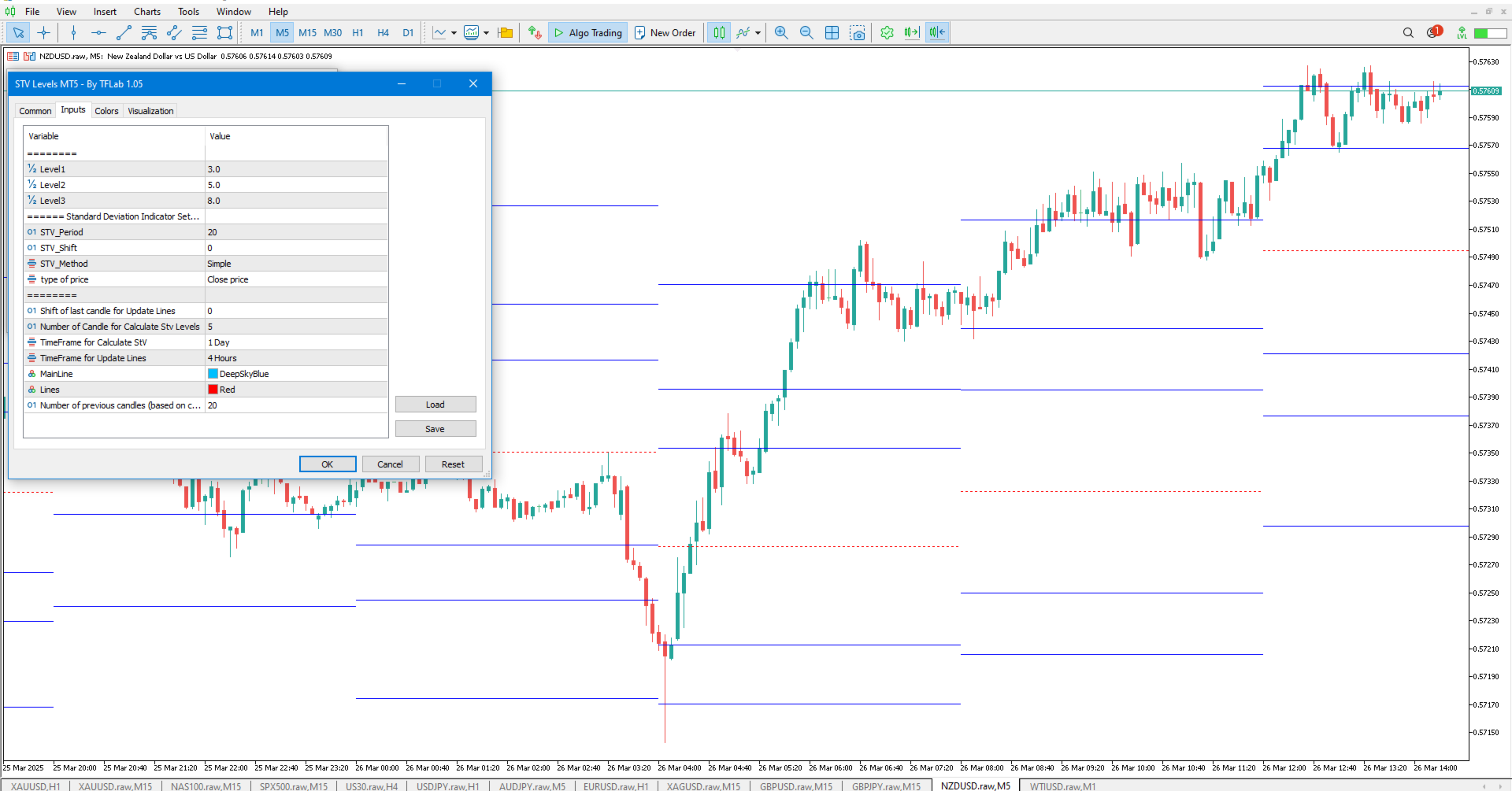
Task: Open the line chart style dropdown arrow
Action: (x=454, y=32)
